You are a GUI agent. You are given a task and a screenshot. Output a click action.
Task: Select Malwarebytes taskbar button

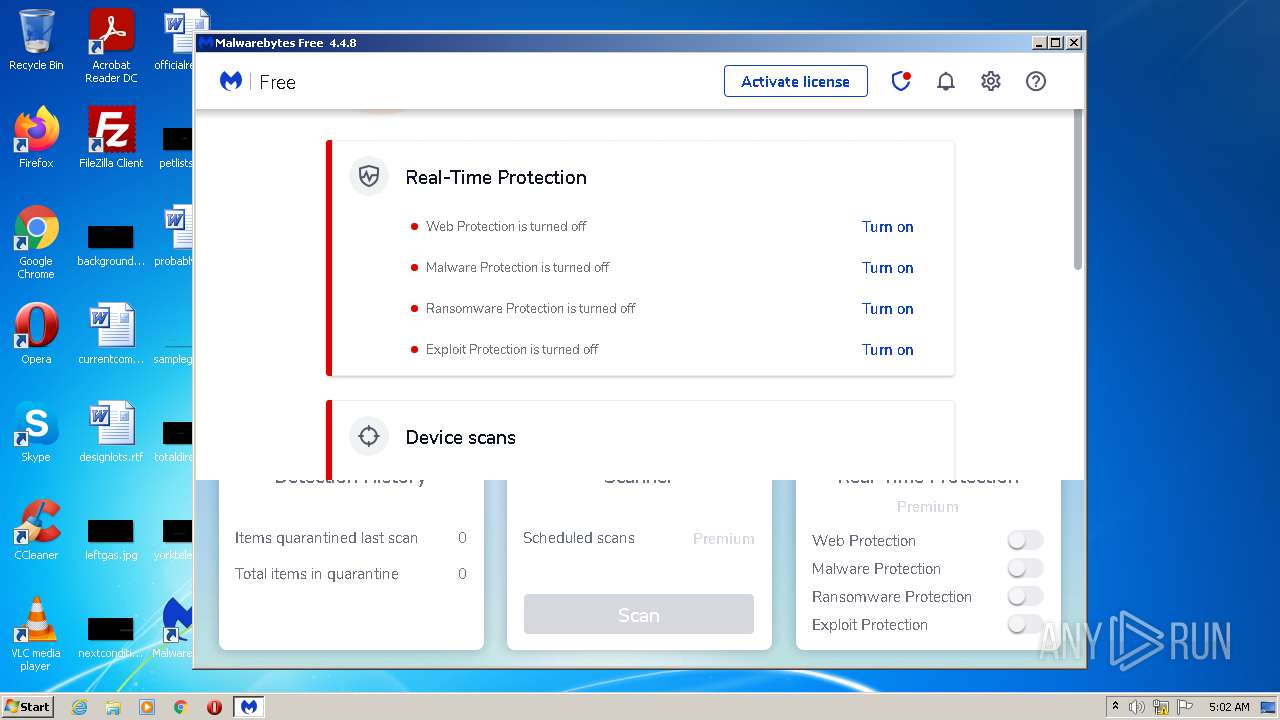click(249, 707)
